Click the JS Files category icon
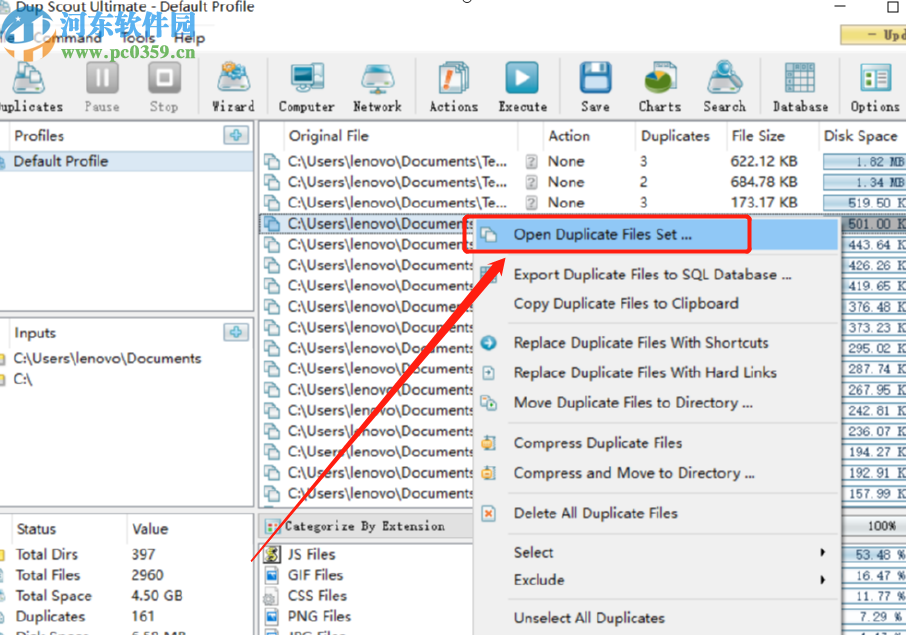 [x=272, y=555]
